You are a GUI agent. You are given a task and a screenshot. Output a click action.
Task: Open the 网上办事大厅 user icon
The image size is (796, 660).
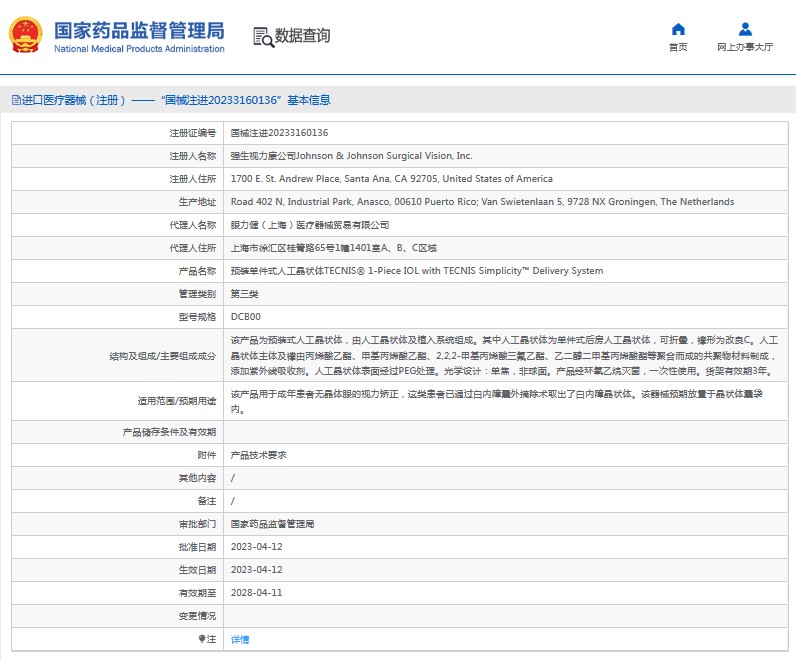[745, 29]
